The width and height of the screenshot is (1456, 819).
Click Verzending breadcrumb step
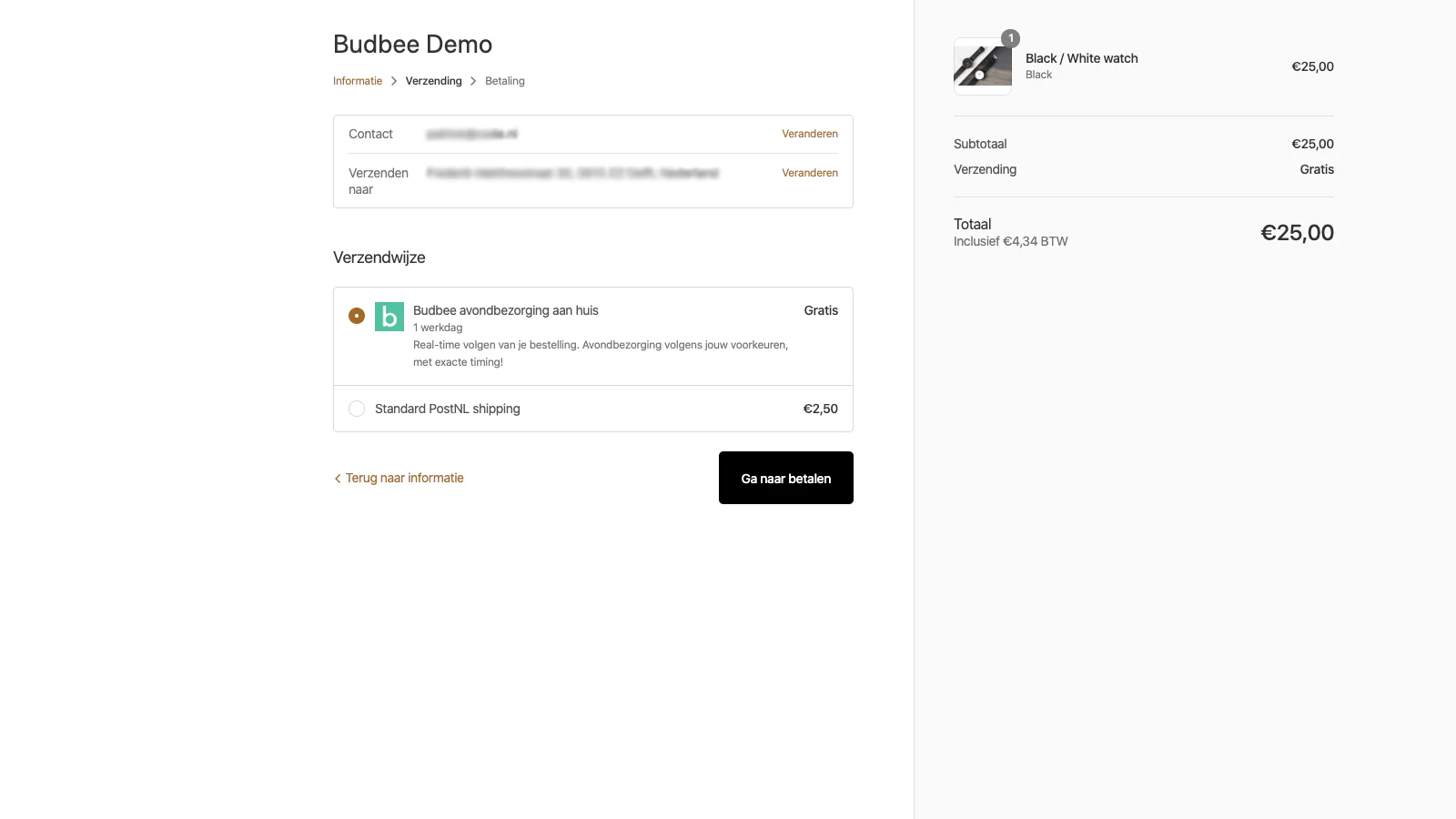coord(433,81)
